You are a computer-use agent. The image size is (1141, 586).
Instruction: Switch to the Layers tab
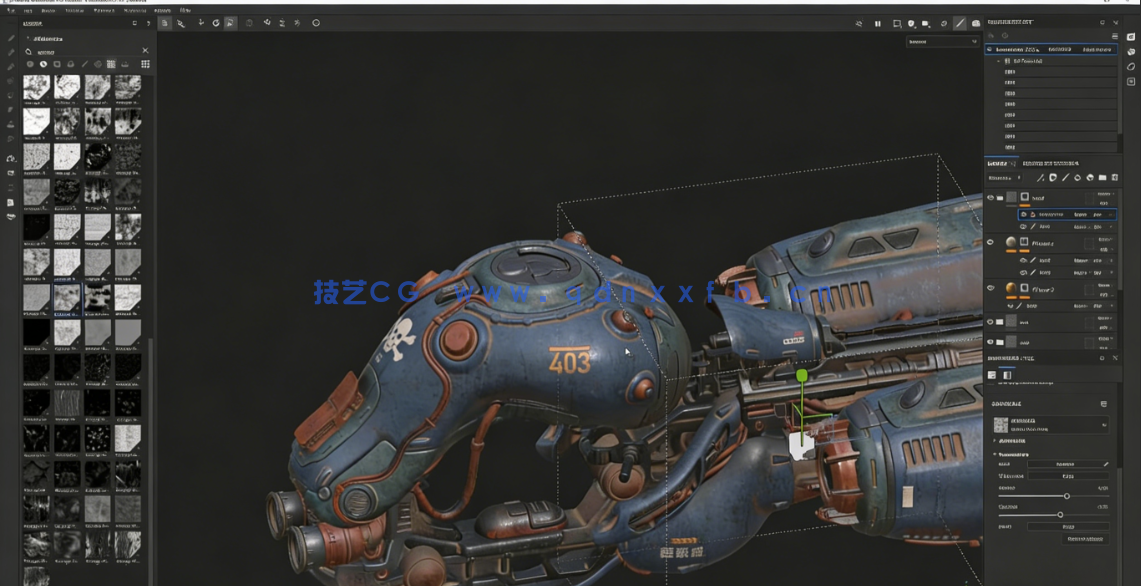(998, 162)
